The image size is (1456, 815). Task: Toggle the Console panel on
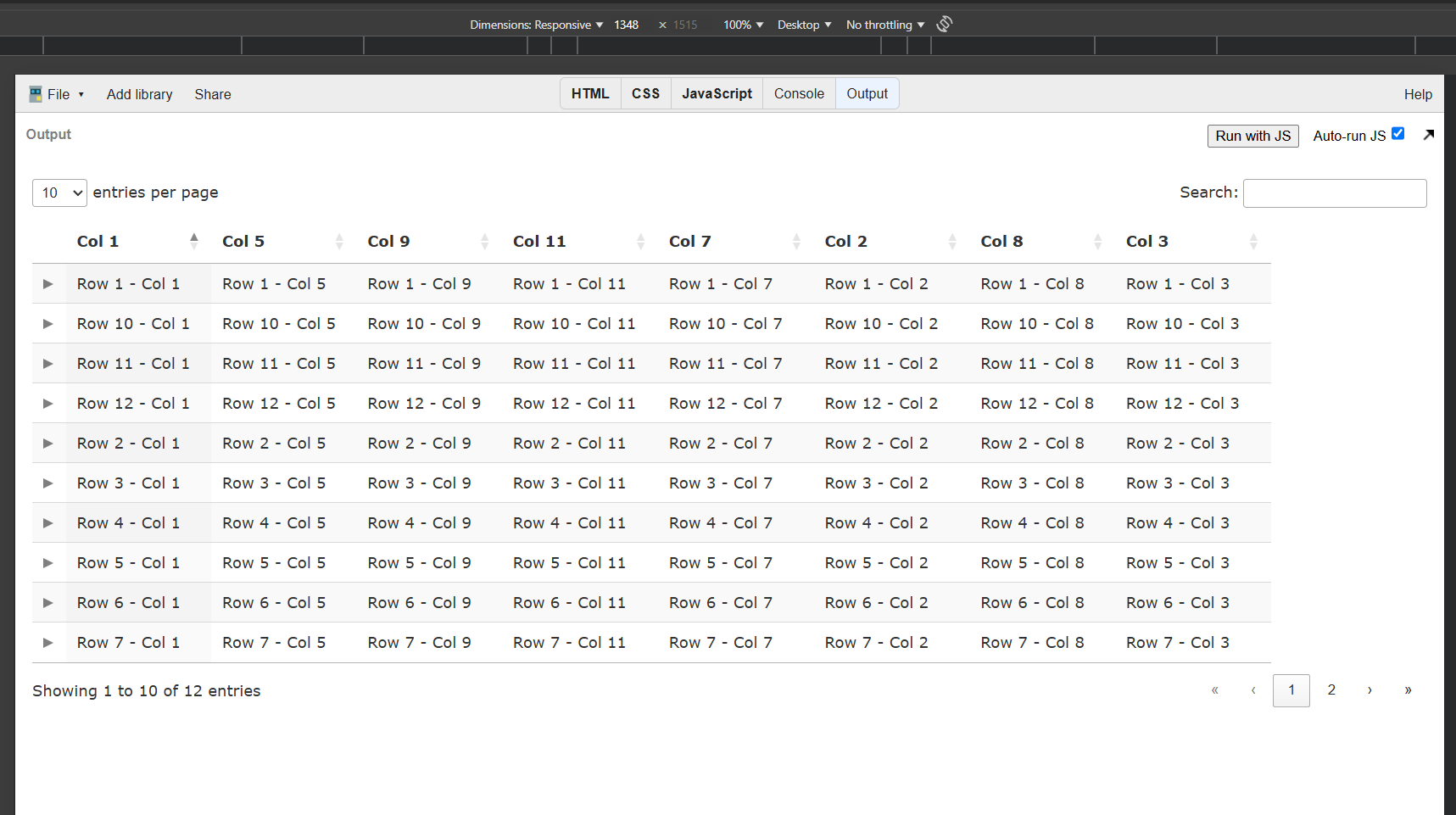click(799, 94)
